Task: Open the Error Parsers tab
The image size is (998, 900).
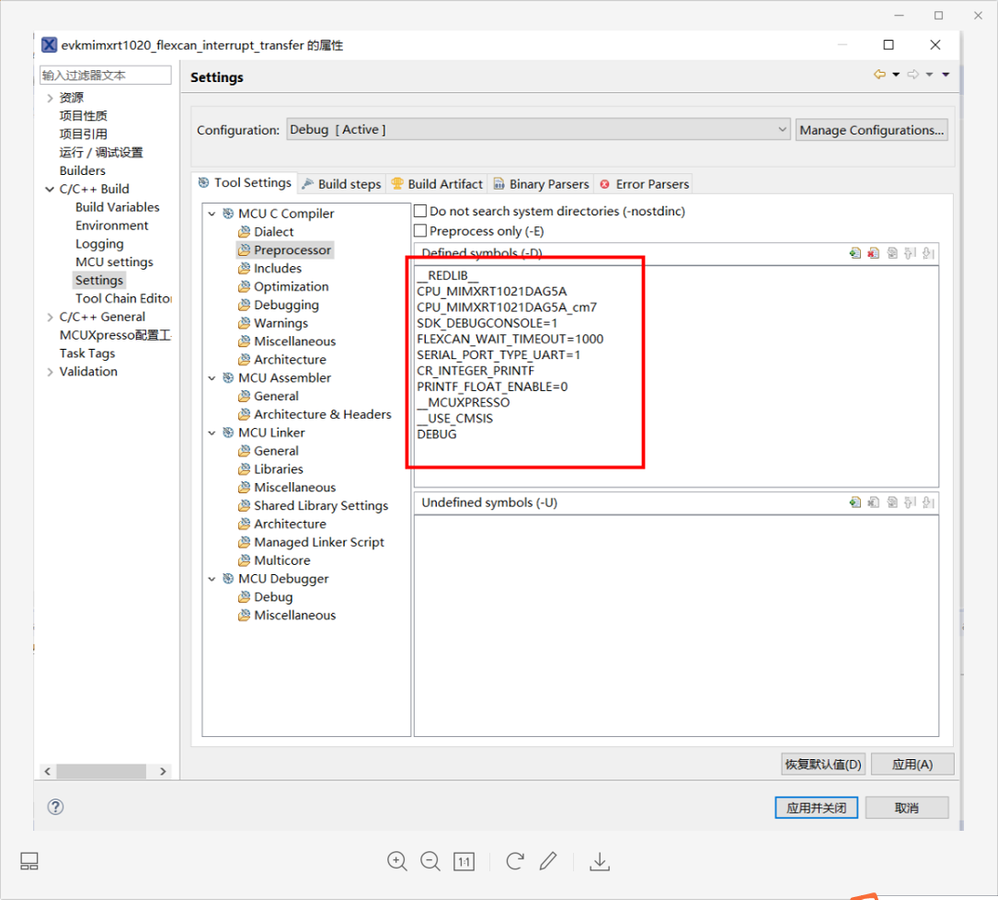Action: (x=644, y=184)
